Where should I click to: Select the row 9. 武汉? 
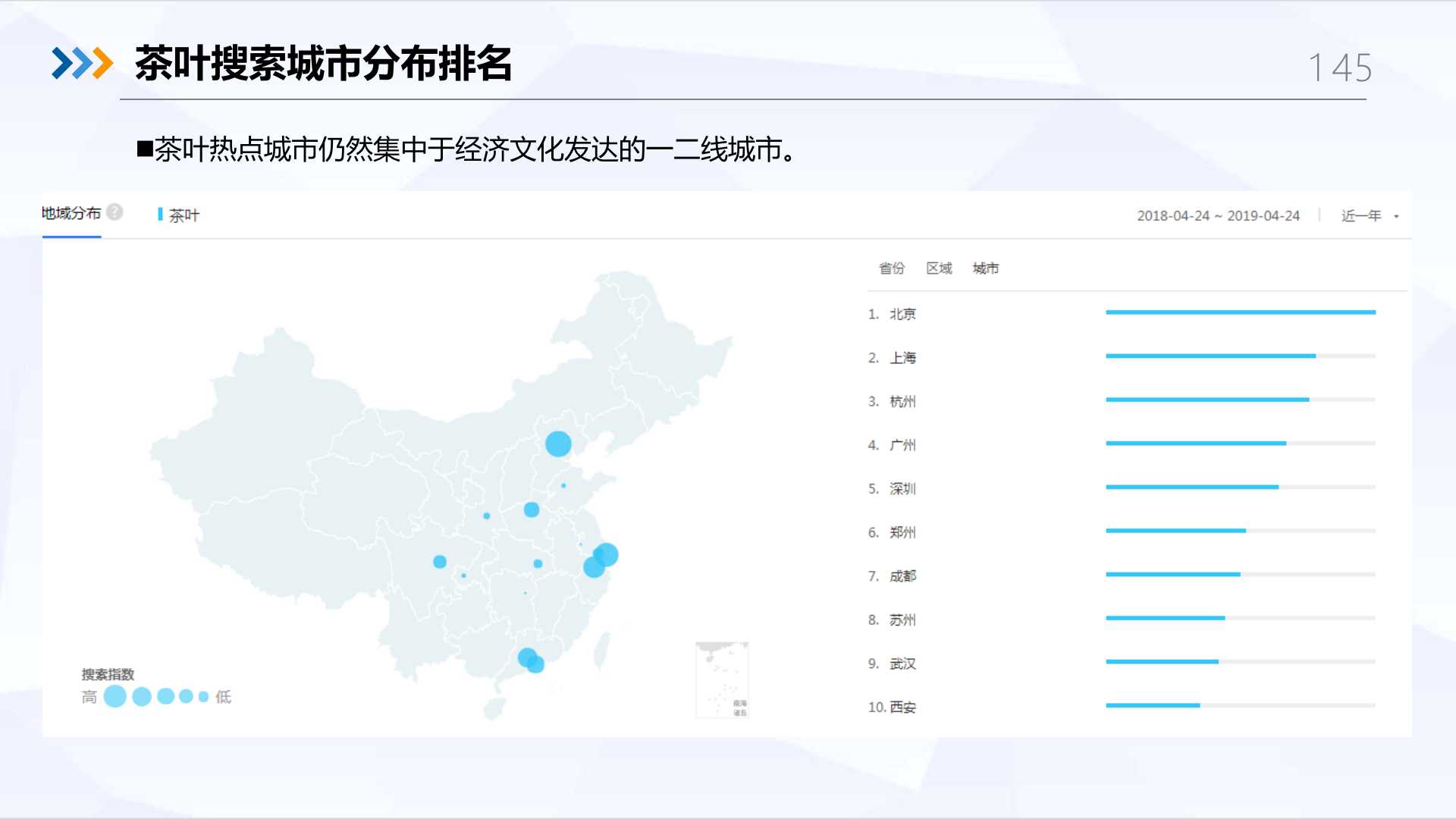pos(1122,663)
